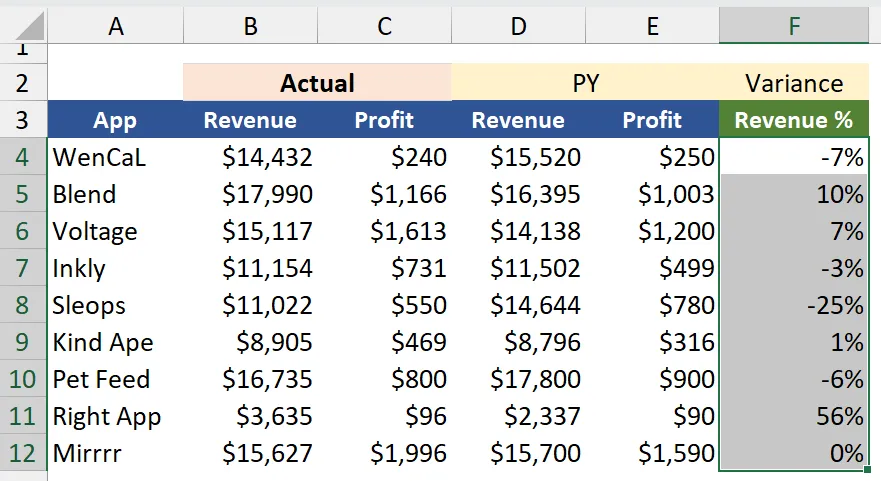Click the $2,337 PY revenue cell

(519, 416)
